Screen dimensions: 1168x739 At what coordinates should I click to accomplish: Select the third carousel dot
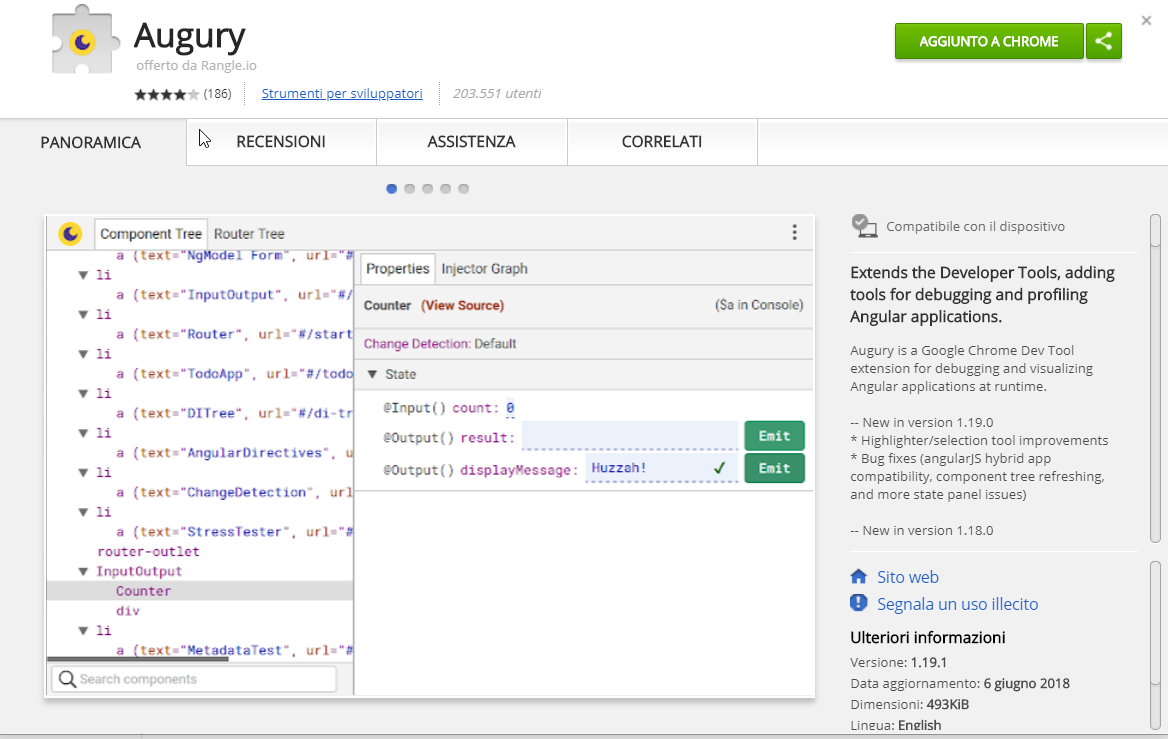(x=427, y=188)
